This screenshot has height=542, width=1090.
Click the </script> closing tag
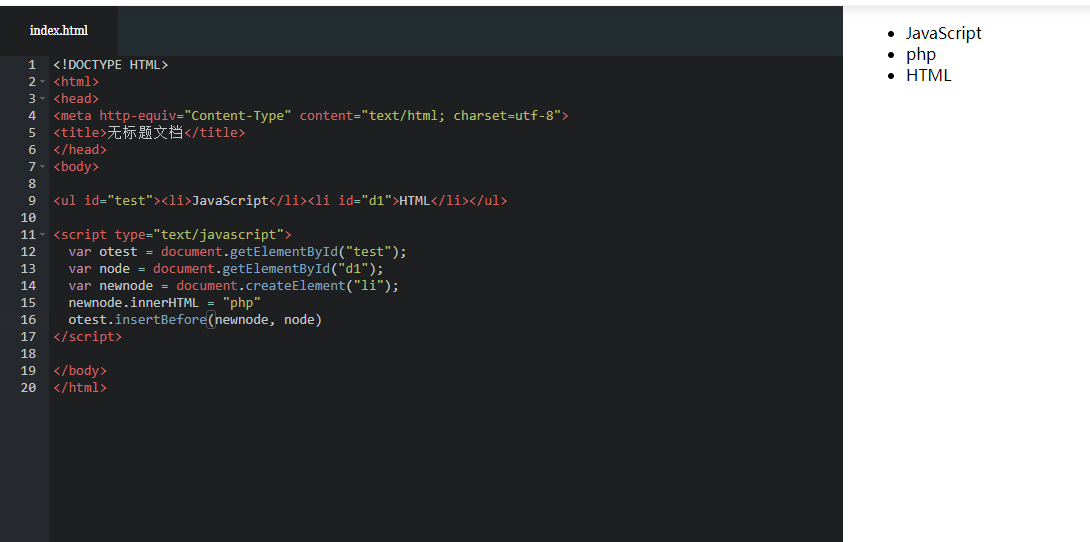(x=88, y=337)
